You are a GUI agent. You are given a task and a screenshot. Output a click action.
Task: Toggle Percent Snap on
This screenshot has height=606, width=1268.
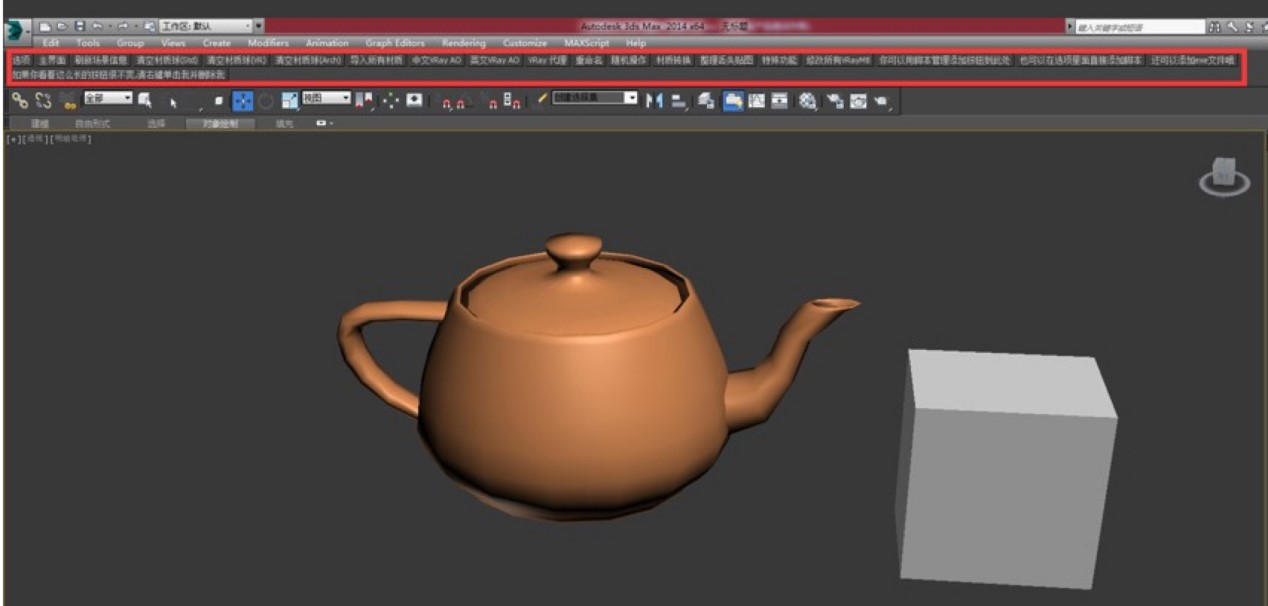pos(492,101)
